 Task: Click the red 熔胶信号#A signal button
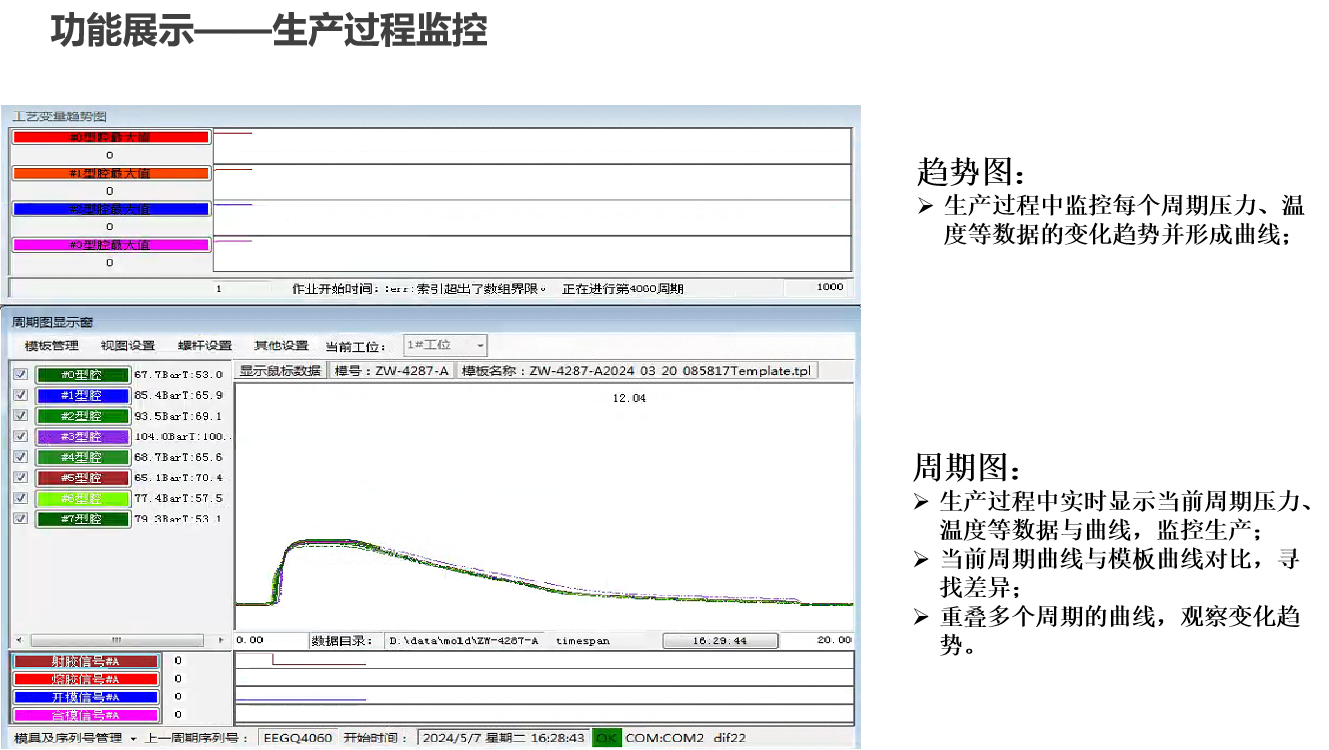(86, 679)
